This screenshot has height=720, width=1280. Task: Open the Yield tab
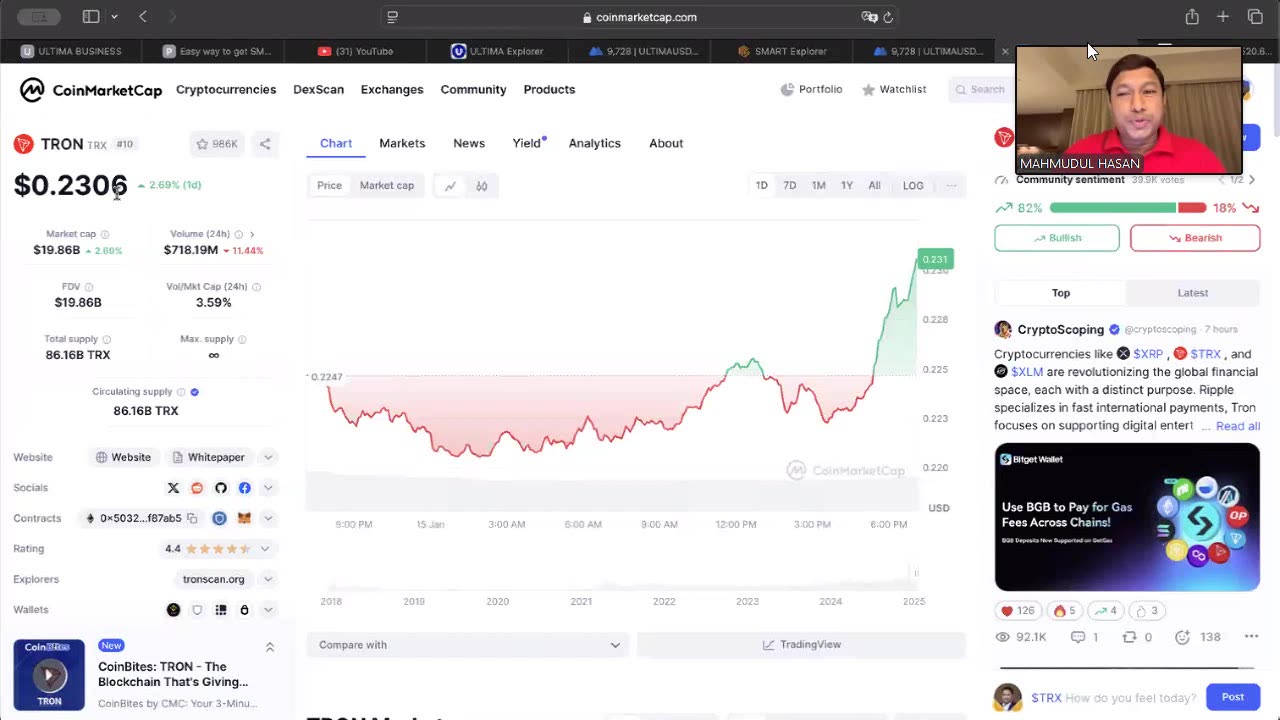coord(527,144)
